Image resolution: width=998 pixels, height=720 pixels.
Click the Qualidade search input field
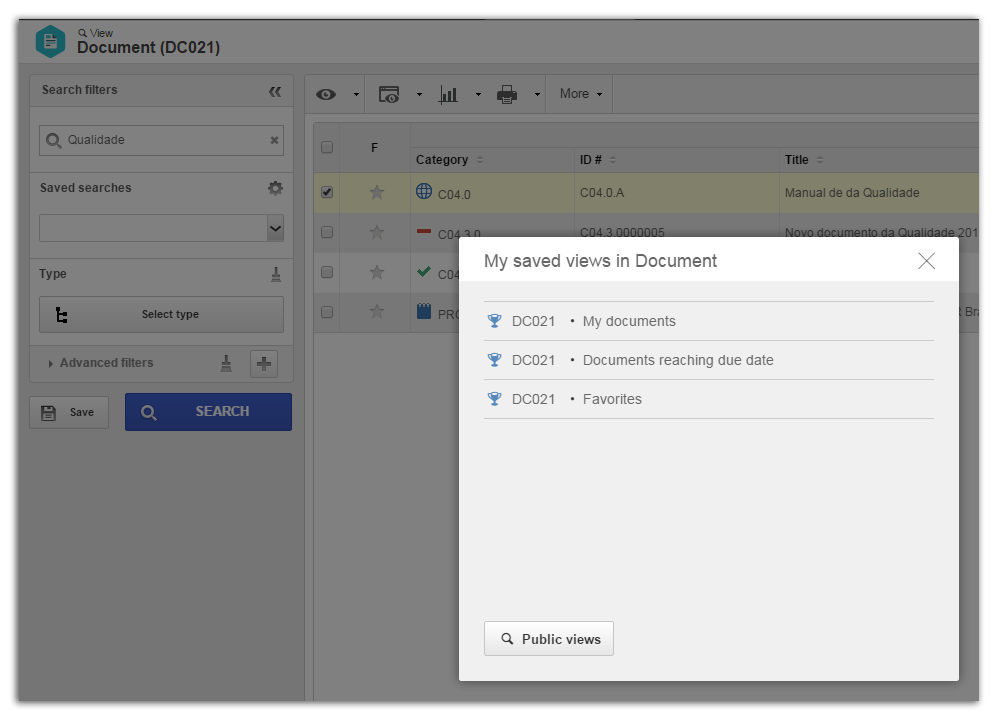pyautogui.click(x=161, y=140)
